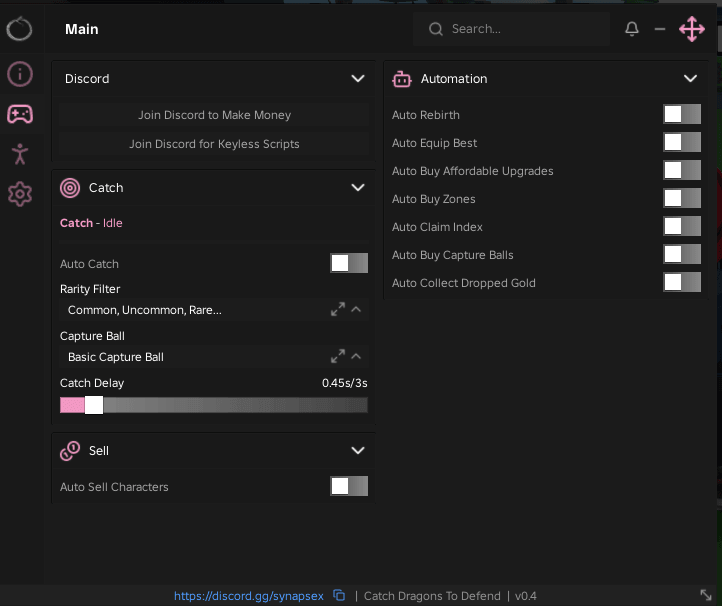Click the Automation robot icon
The height and width of the screenshot is (606, 722).
pyautogui.click(x=402, y=79)
